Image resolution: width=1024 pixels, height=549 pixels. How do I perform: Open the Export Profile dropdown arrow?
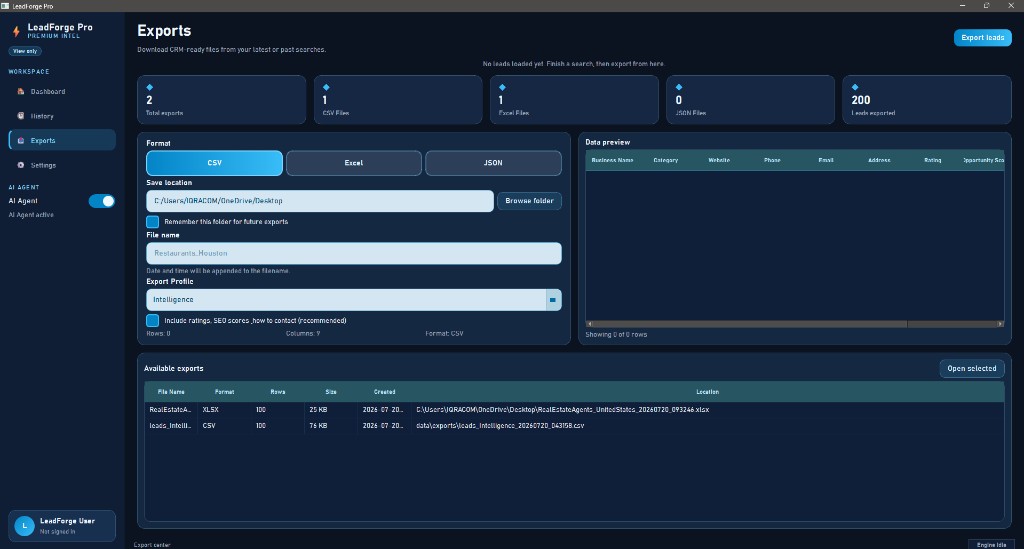(x=553, y=300)
